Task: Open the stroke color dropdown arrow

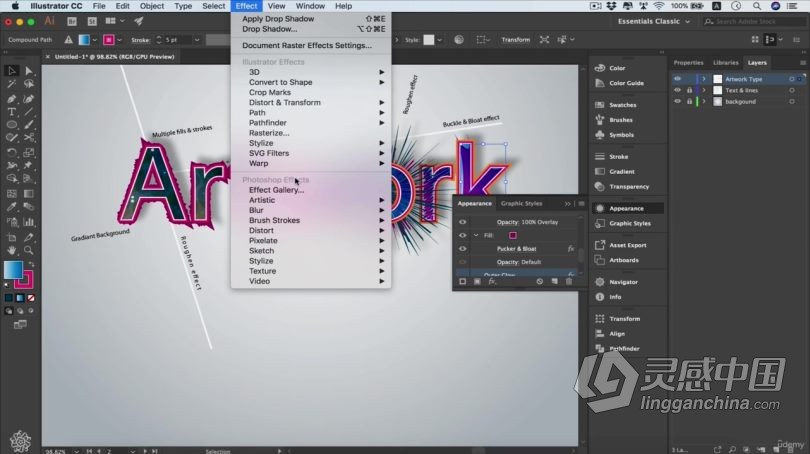Action: click(120, 40)
